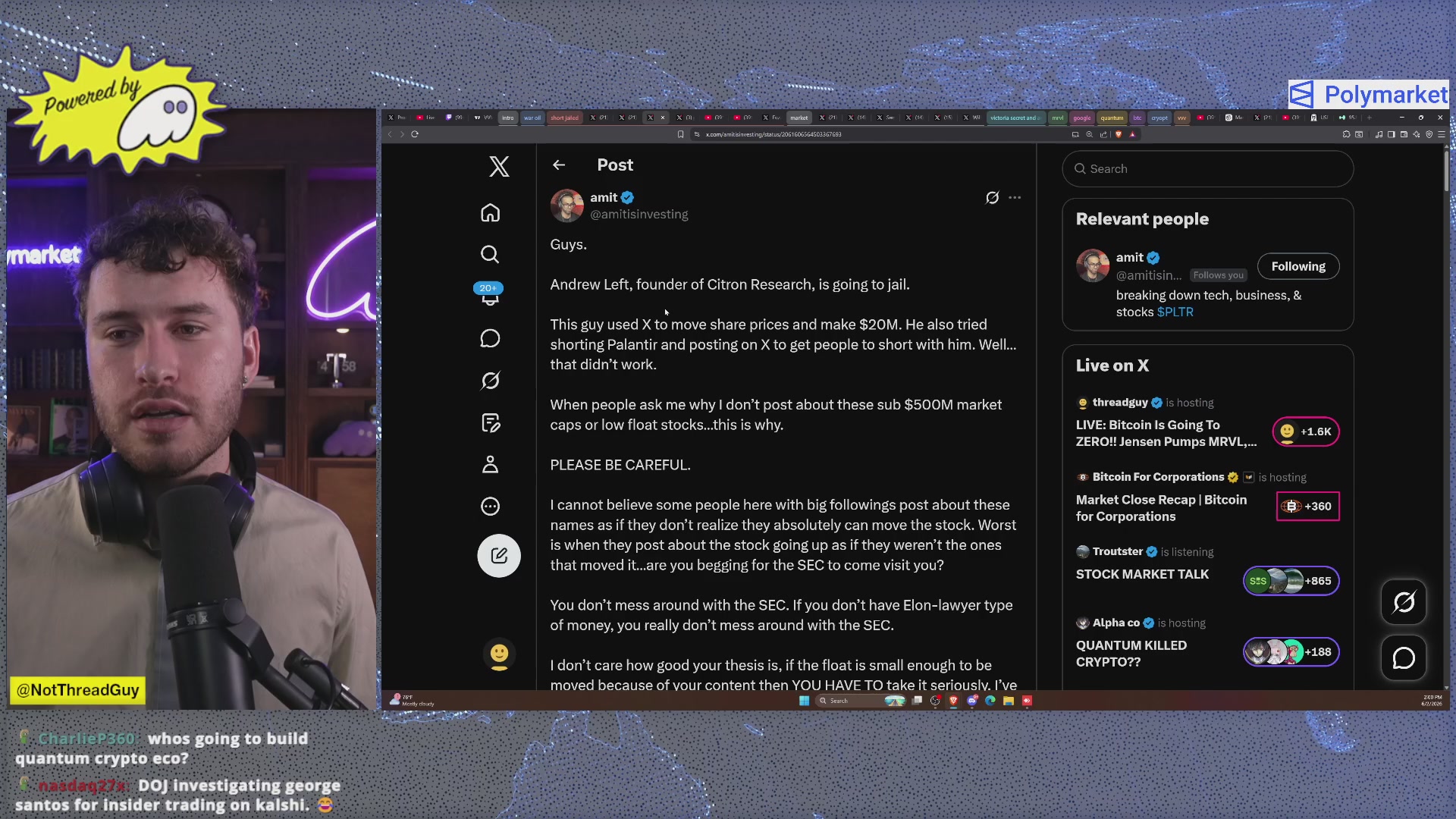Open the Articles icon in sidebar
This screenshot has width=1456, height=819.
[490, 422]
